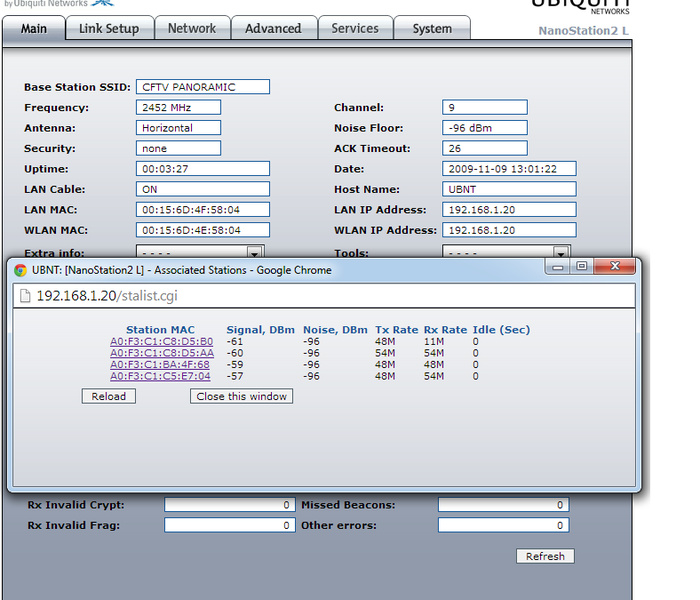
Task: Open the Network tab
Action: tap(192, 29)
